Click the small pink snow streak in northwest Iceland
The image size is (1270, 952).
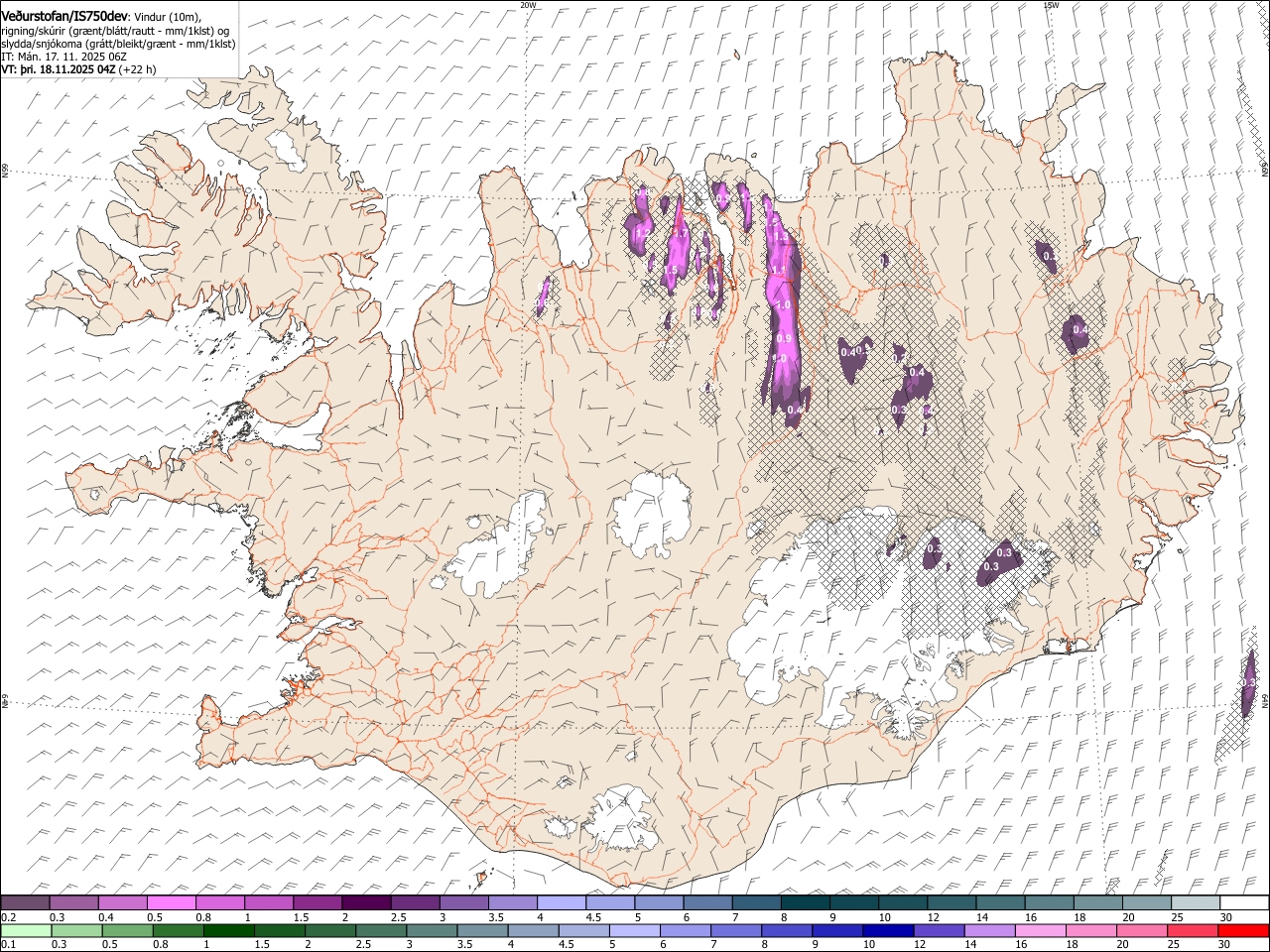543,296
